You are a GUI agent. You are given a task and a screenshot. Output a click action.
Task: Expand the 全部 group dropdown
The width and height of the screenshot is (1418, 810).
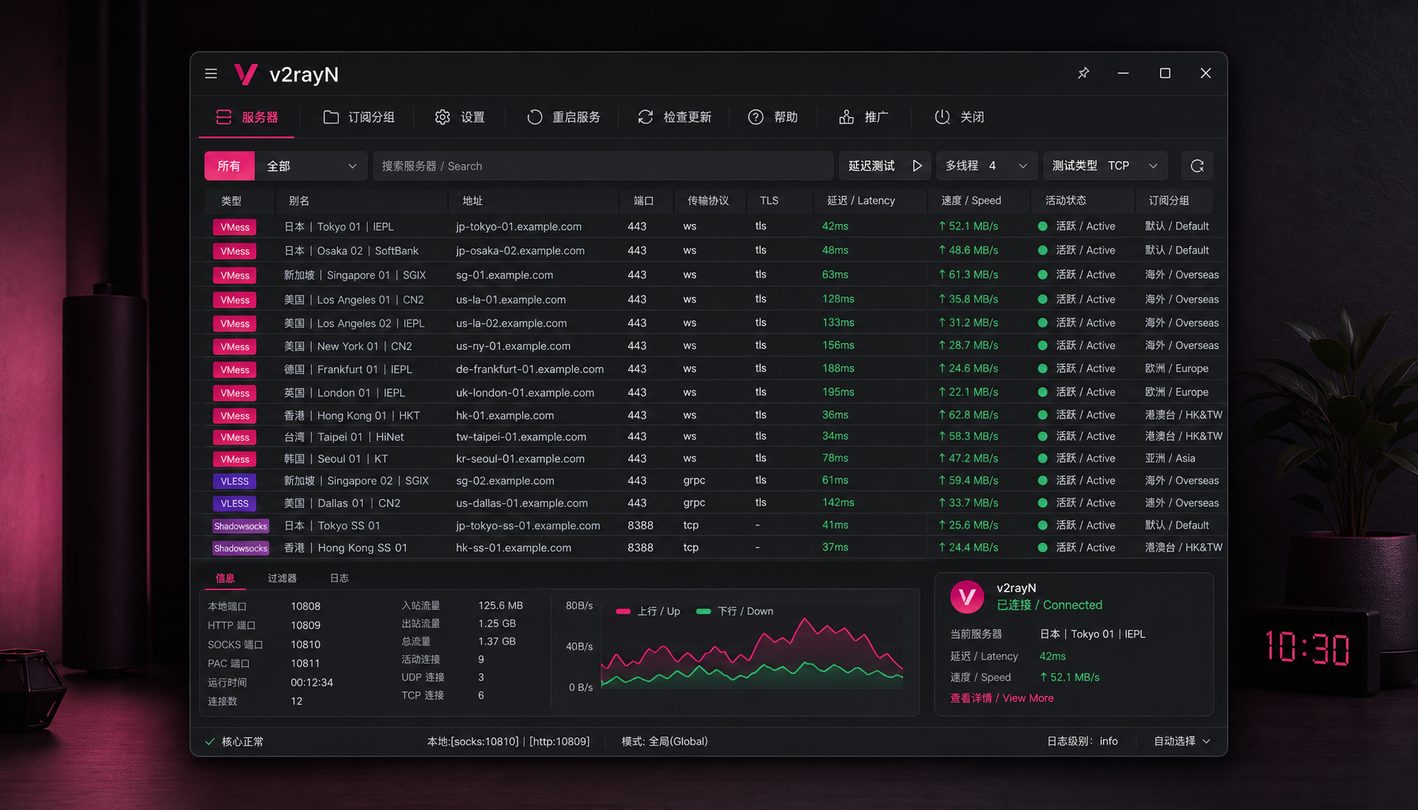(311, 166)
